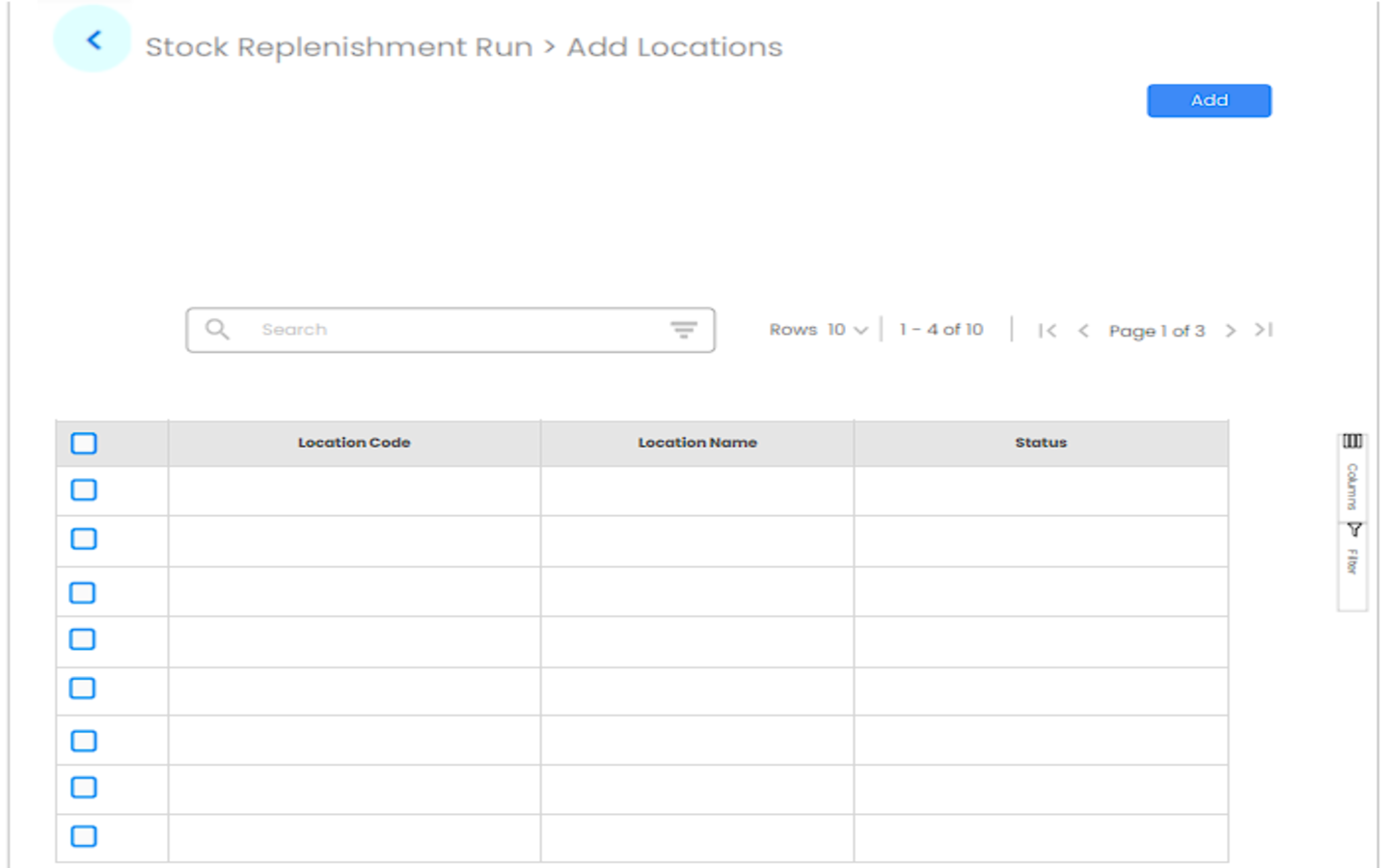This screenshot has height=868, width=1389.
Task: Click Stock Replenishment Run breadcrumb
Action: click(339, 47)
